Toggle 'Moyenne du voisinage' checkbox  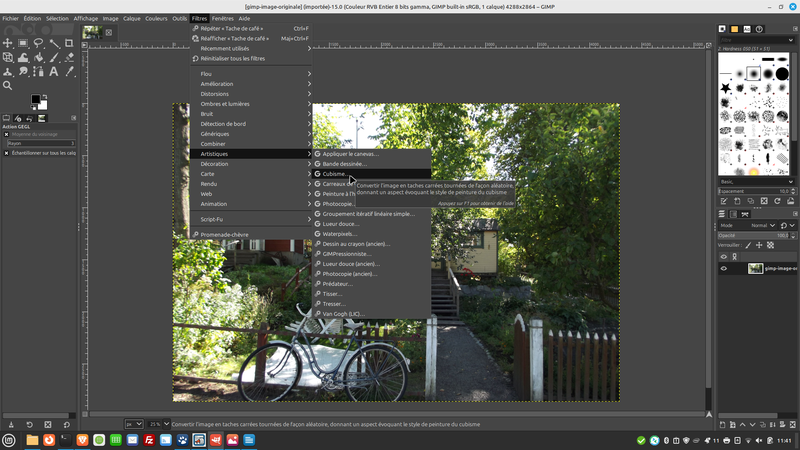click(x=6, y=134)
